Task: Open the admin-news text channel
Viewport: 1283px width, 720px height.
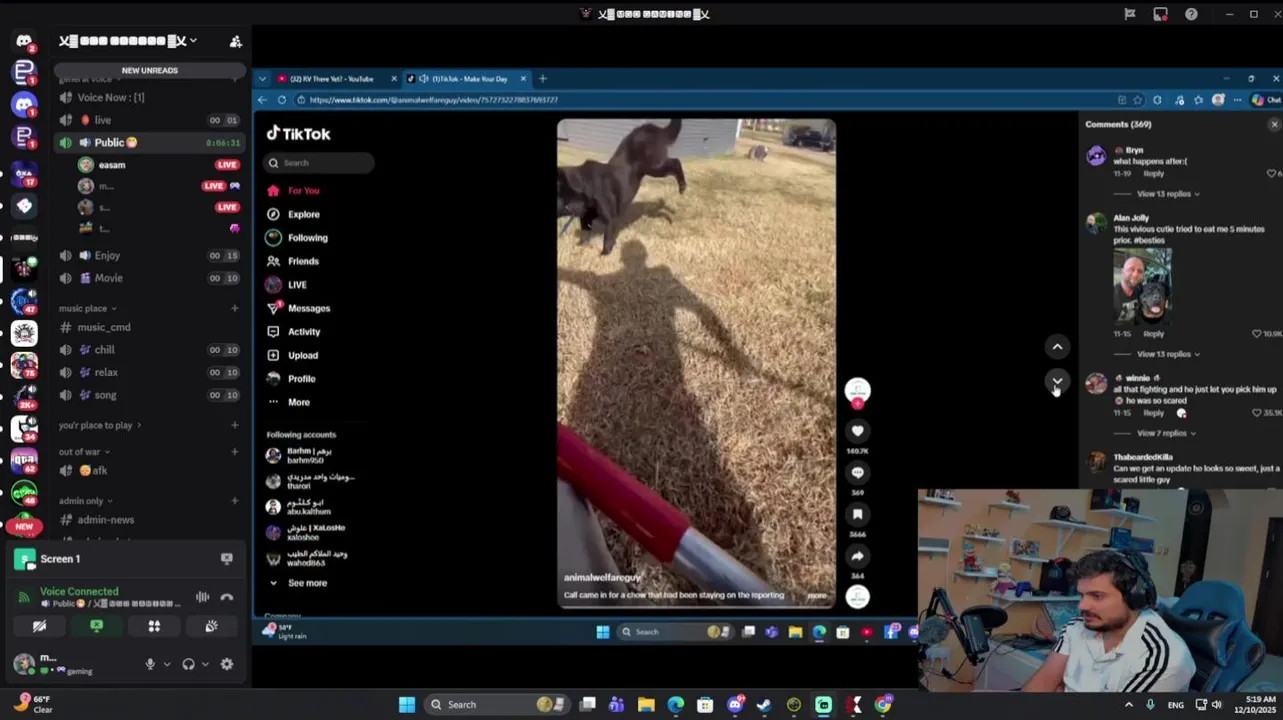Action: click(150, 520)
